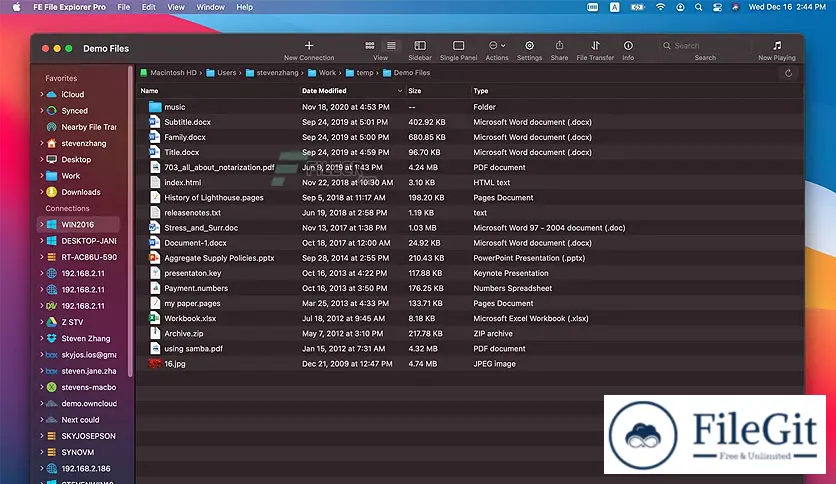Screen dimensions: 836x484
Task: Select the RT-AC86U-590 connection icon
Action: [52, 257]
